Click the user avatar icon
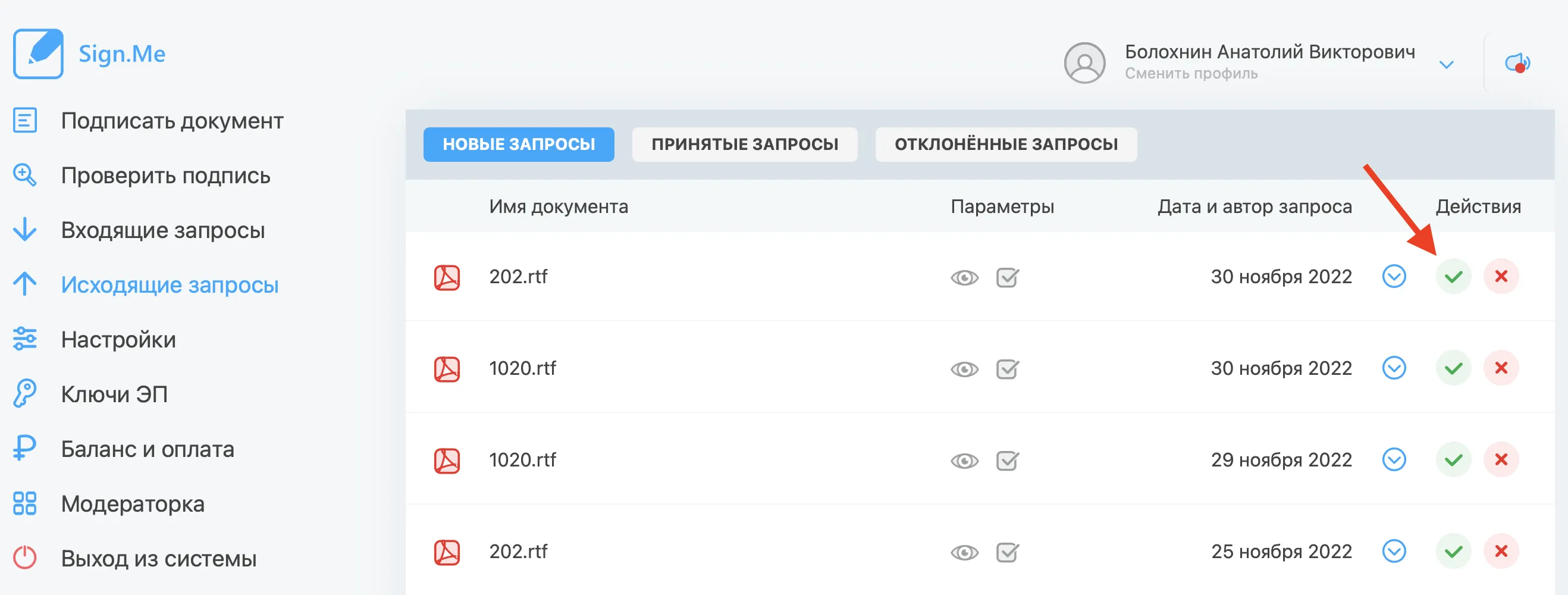The height and width of the screenshot is (595, 1568). [1085, 62]
